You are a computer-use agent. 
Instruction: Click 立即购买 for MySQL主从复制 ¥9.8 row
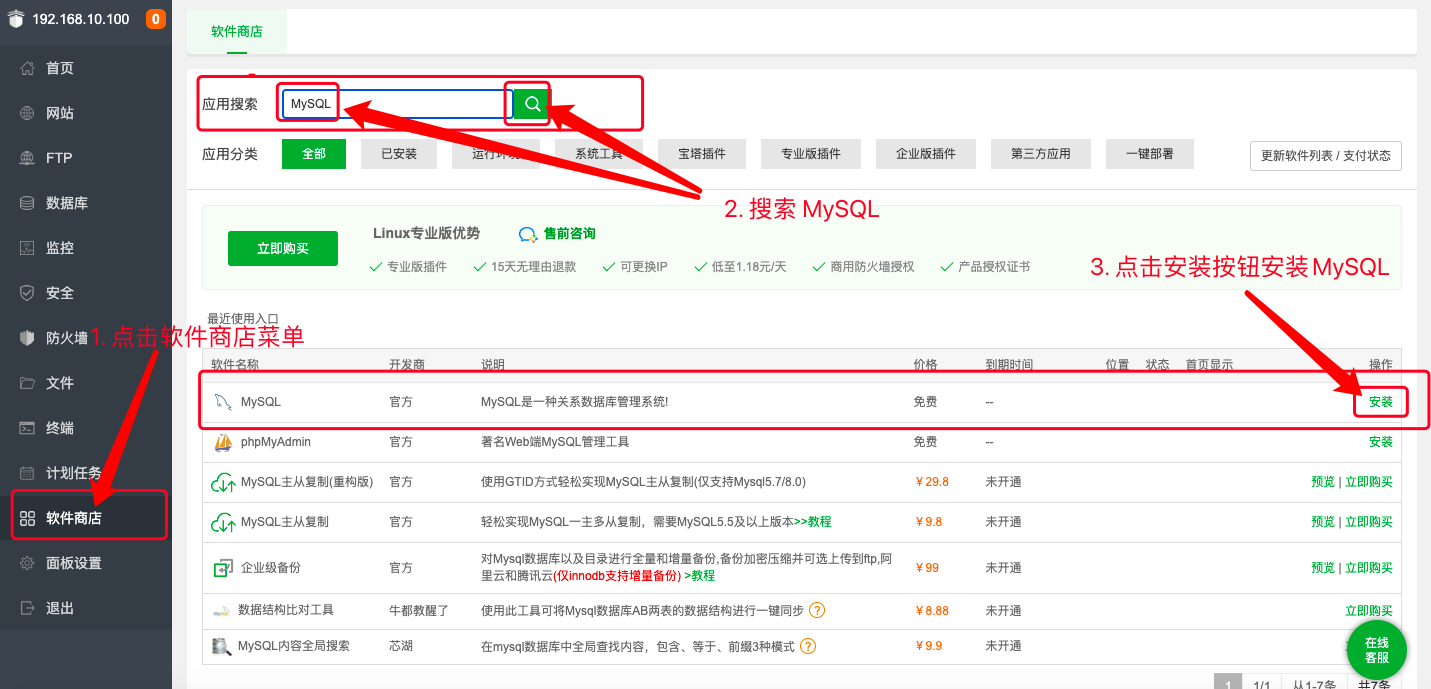click(x=1369, y=522)
